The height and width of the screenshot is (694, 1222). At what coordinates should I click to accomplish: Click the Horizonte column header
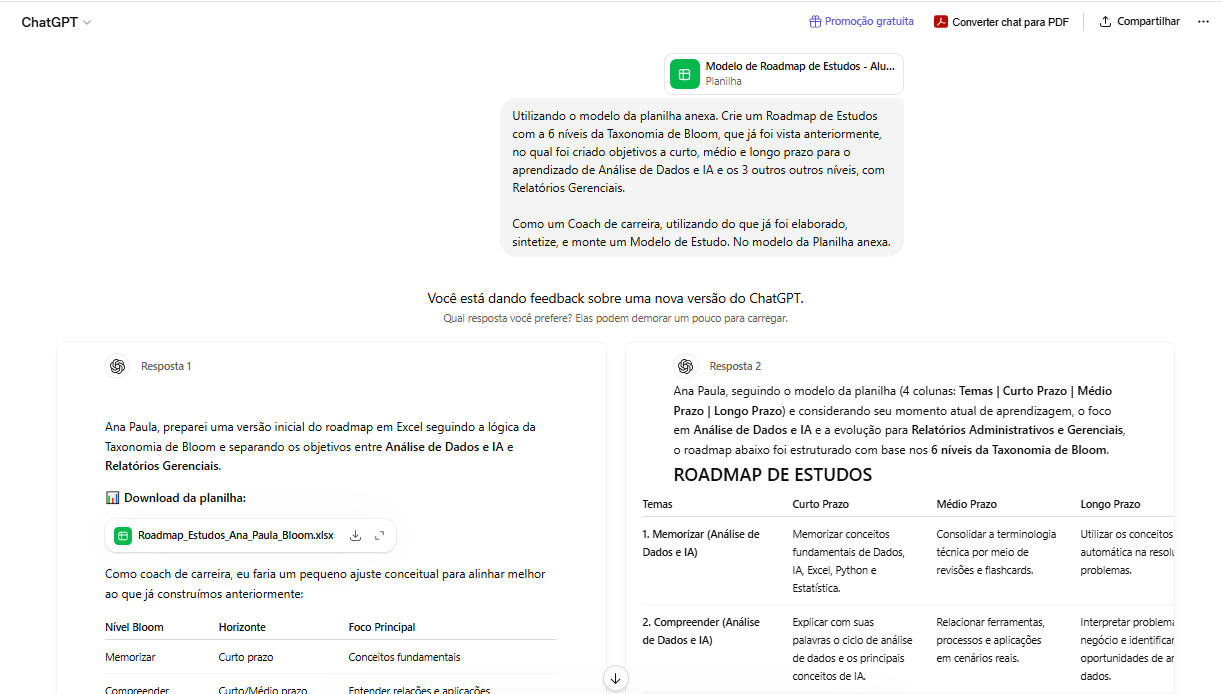[x=242, y=627]
